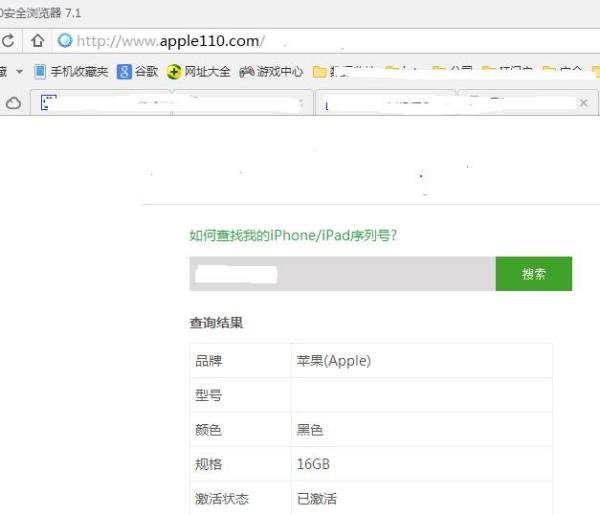Click the 规格 row label
This screenshot has width=600, height=515.
pyautogui.click(x=209, y=464)
